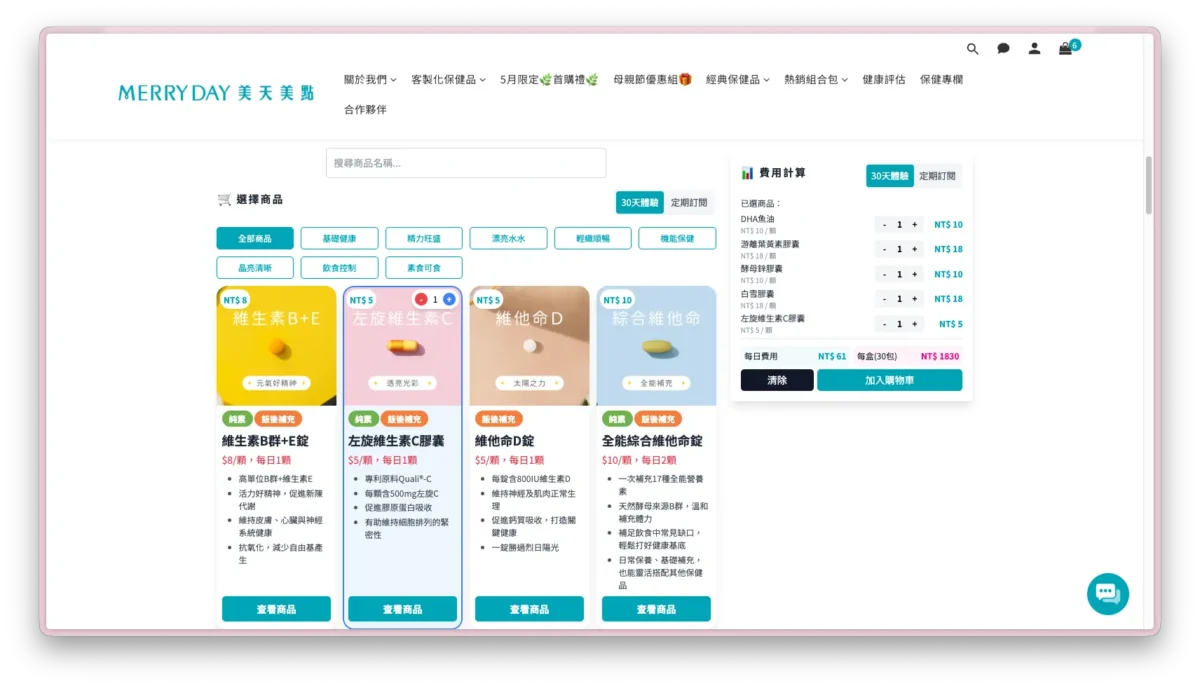1200x688 pixels.
Task: Open the 健康評估 menu item
Action: 884,79
